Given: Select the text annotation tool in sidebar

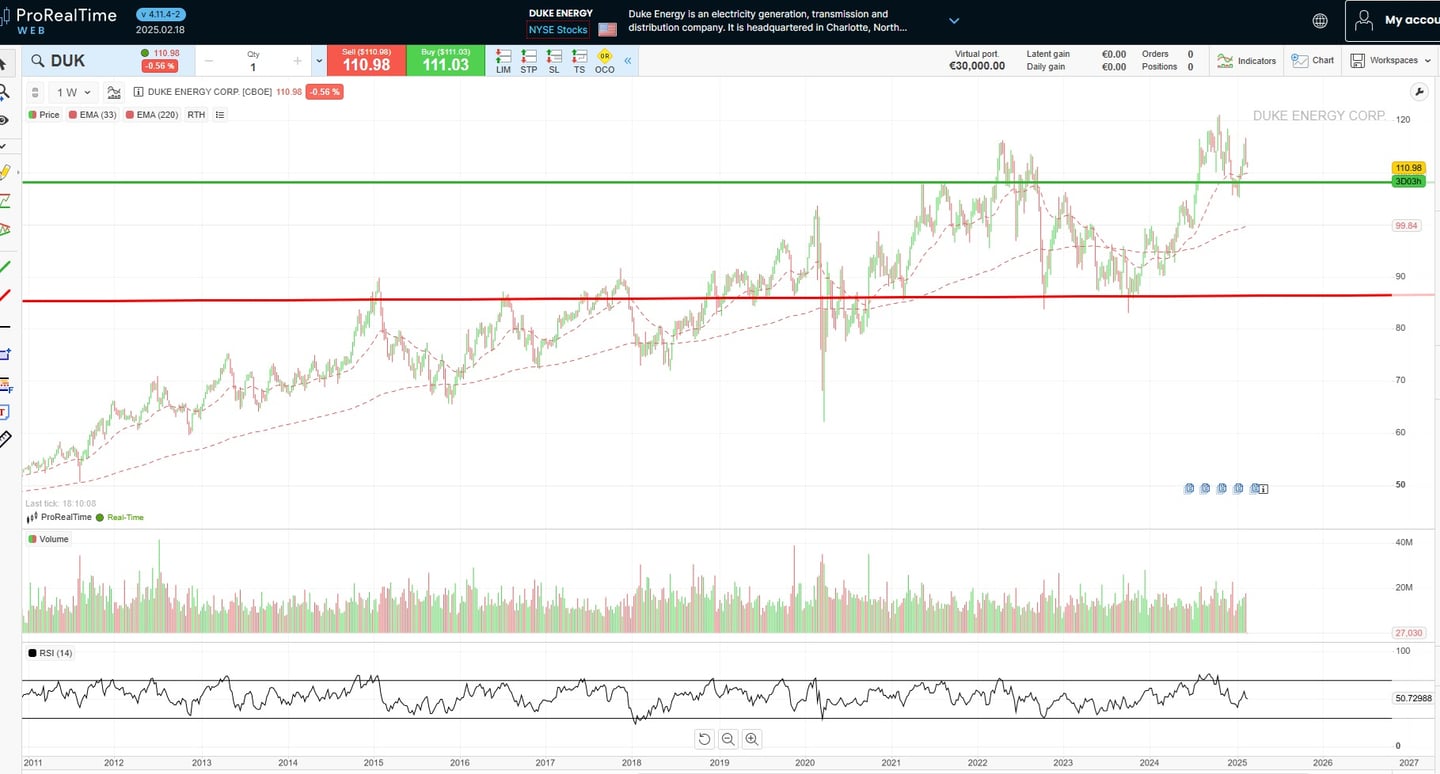Looking at the screenshot, I should click(x=8, y=411).
